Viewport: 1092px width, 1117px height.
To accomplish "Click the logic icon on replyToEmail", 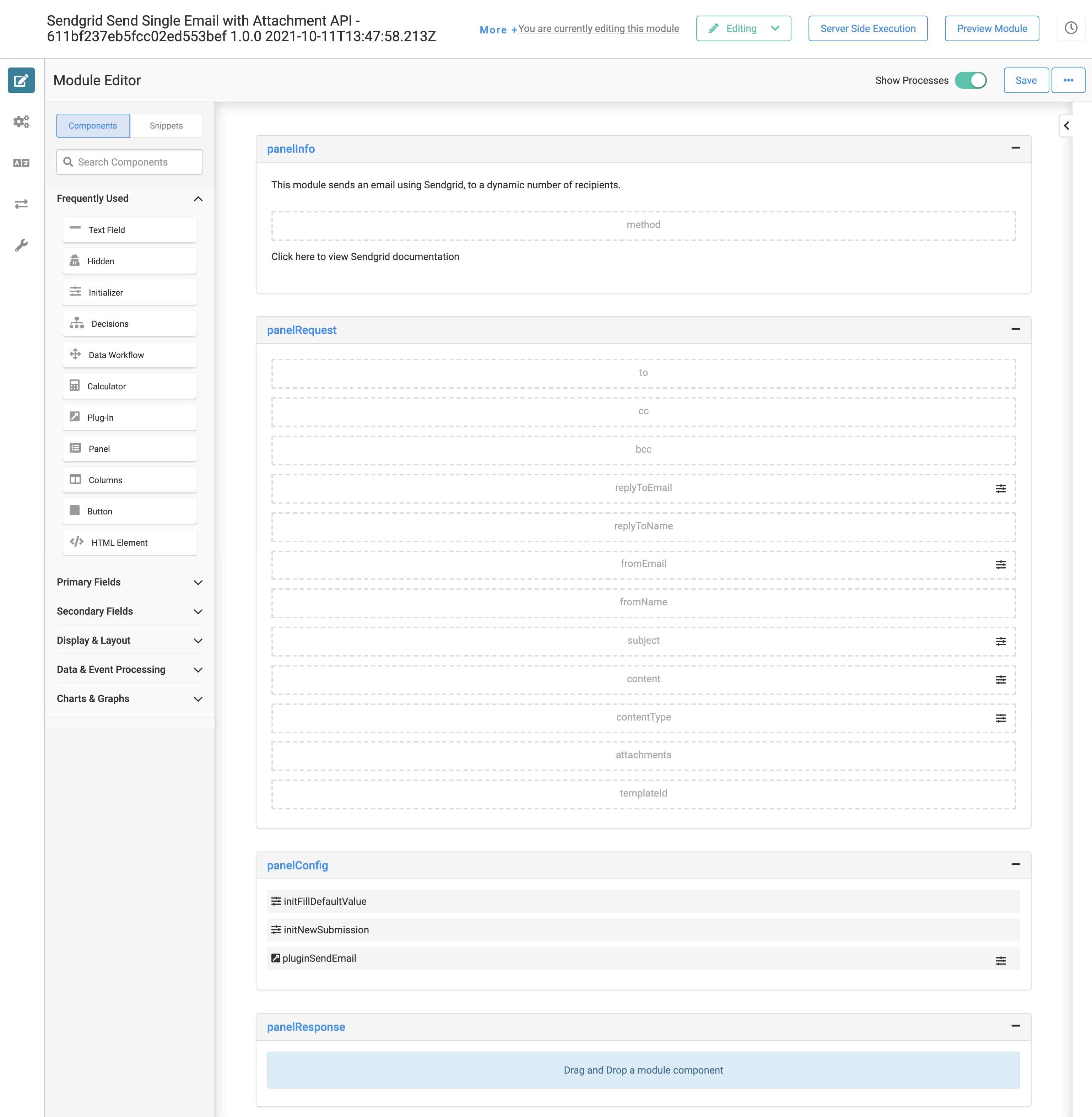I will point(1001,489).
